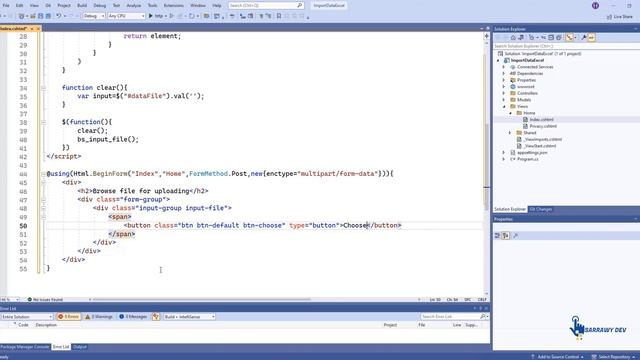Image resolution: width=640 pixels, height=360 pixels.
Task: Click the clear filter icon in Error List toolbar
Action: pyautogui.click(x=156, y=317)
